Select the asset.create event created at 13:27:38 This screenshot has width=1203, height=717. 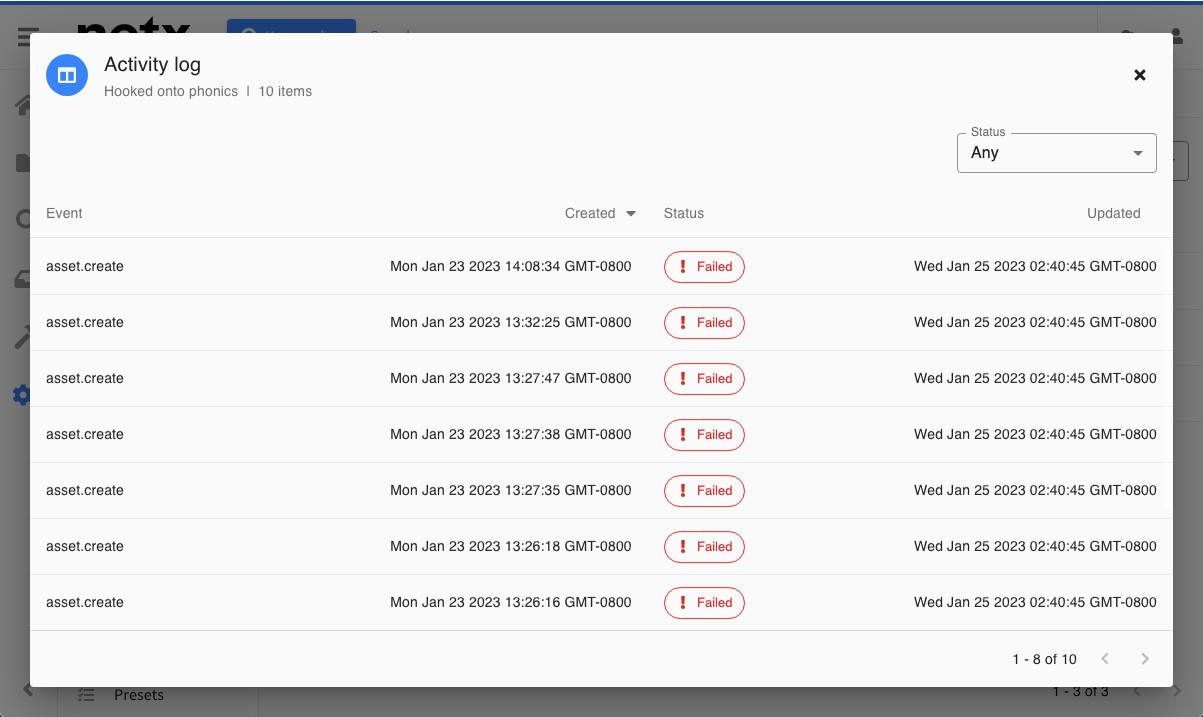coord(85,435)
